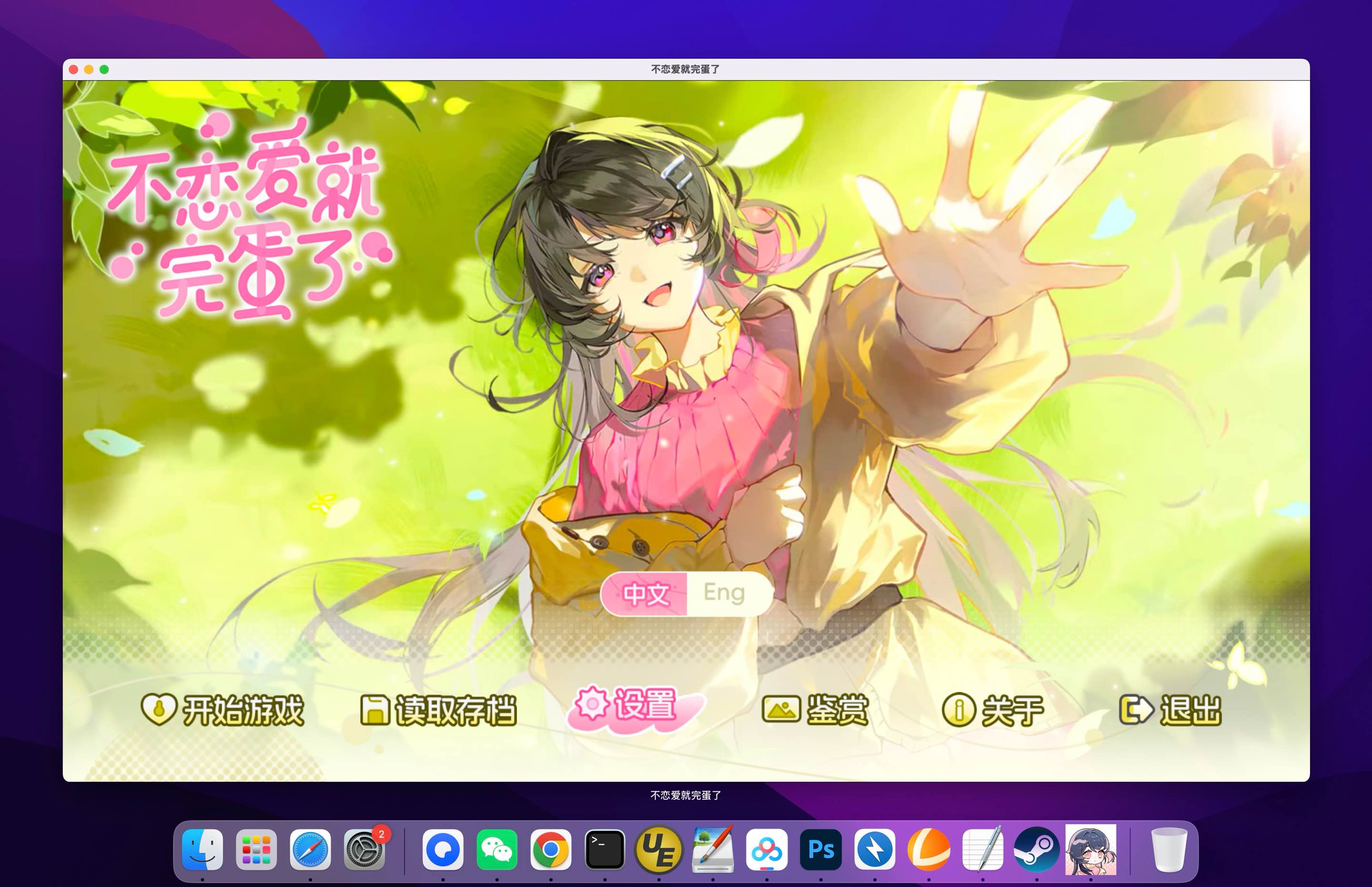Start a new game with 开始游戏
Screen dimensions: 1372x887
pos(222,710)
